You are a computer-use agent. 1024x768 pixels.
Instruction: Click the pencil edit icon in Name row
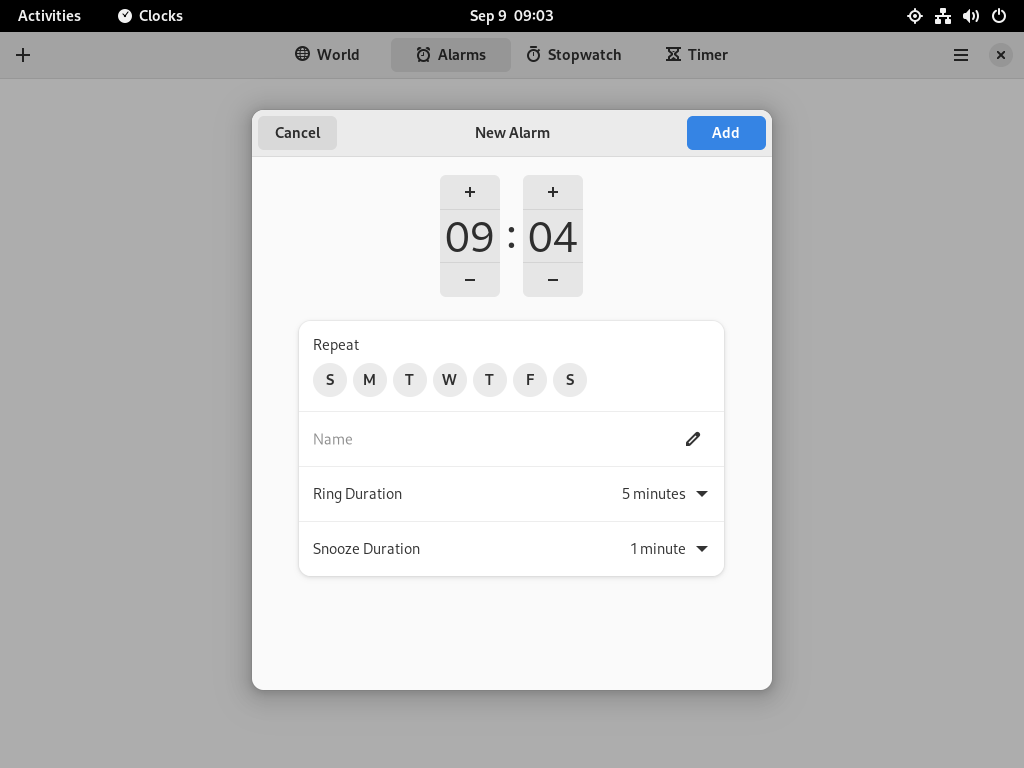pos(693,439)
